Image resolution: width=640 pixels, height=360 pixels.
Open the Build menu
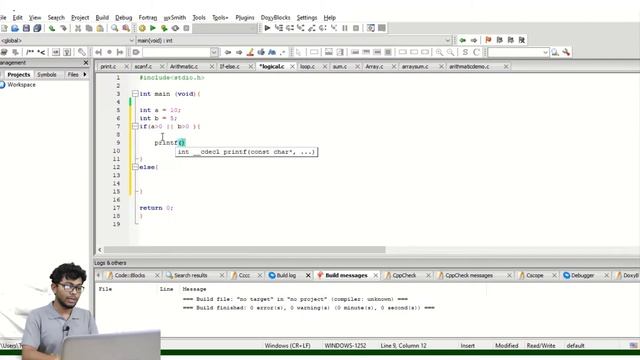coord(102,18)
